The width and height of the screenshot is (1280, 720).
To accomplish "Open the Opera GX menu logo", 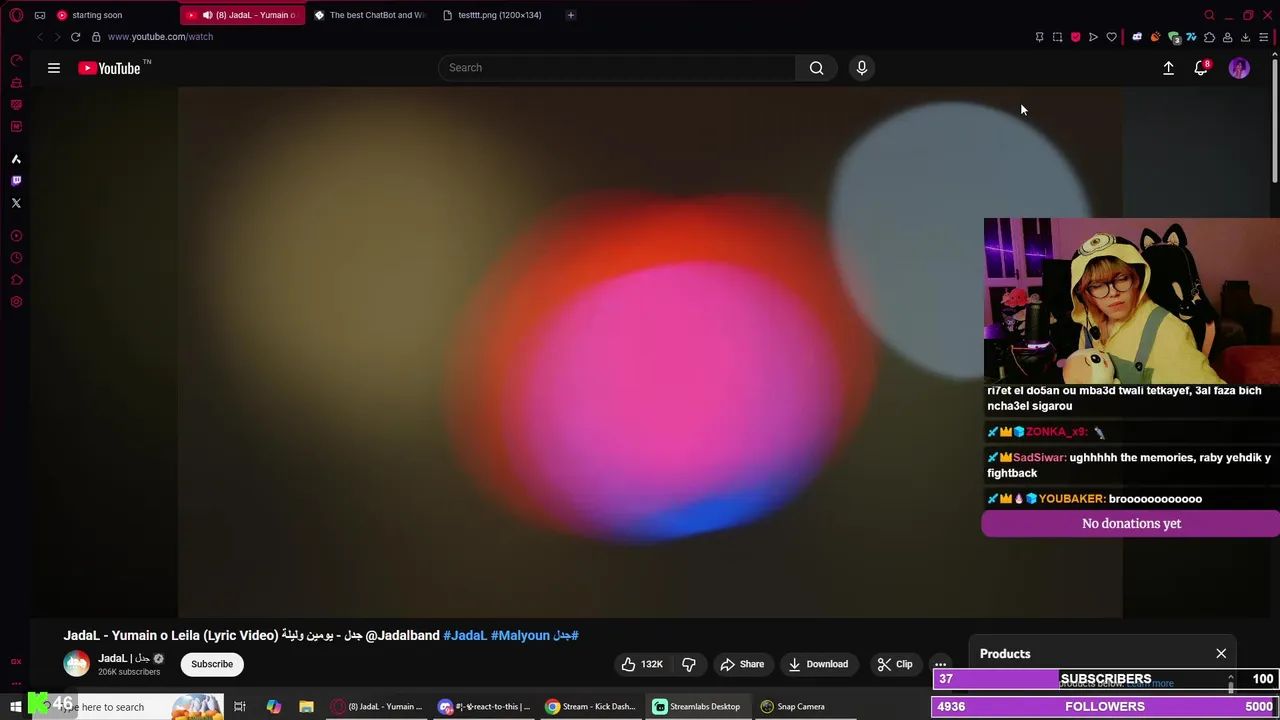I will point(16,15).
